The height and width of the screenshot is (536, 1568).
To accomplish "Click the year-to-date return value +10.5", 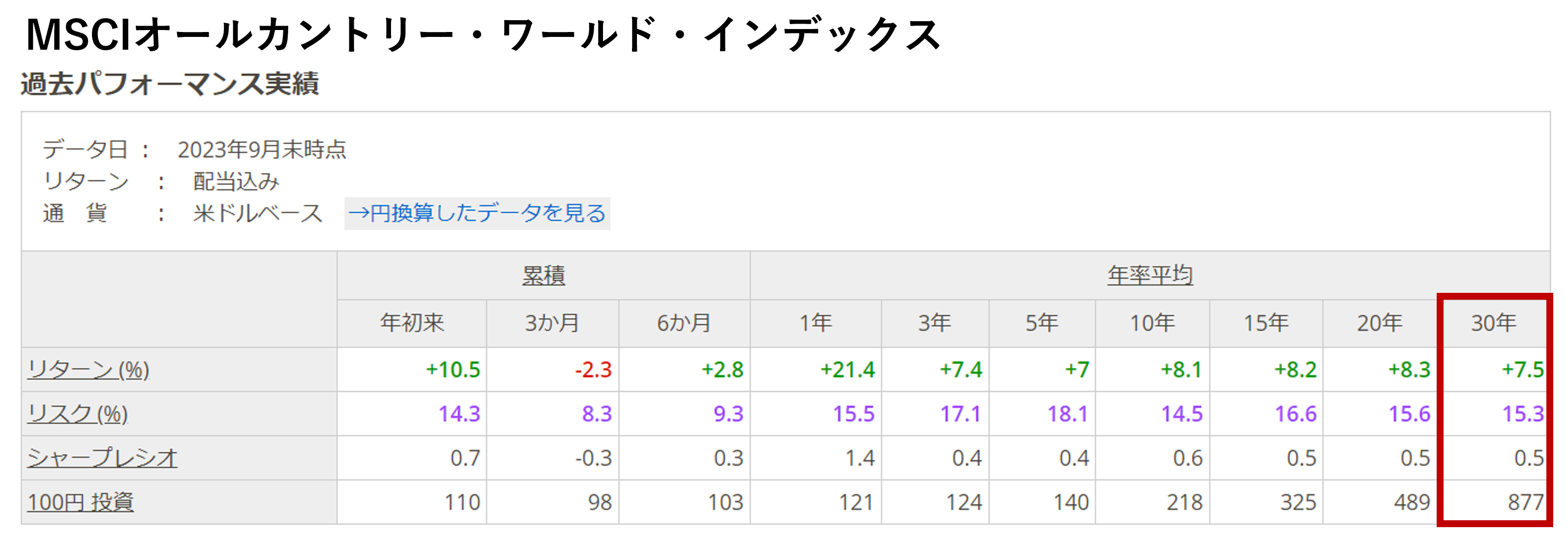I will click(453, 370).
